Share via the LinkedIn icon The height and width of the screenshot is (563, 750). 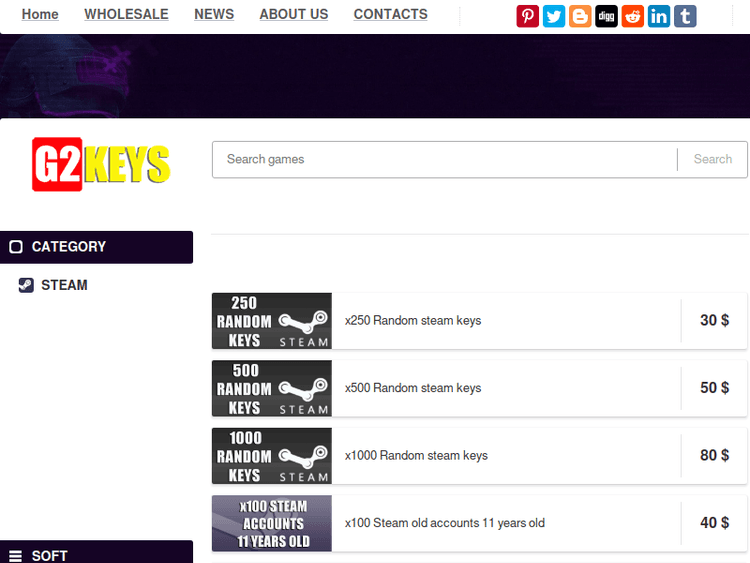[x=658, y=16]
